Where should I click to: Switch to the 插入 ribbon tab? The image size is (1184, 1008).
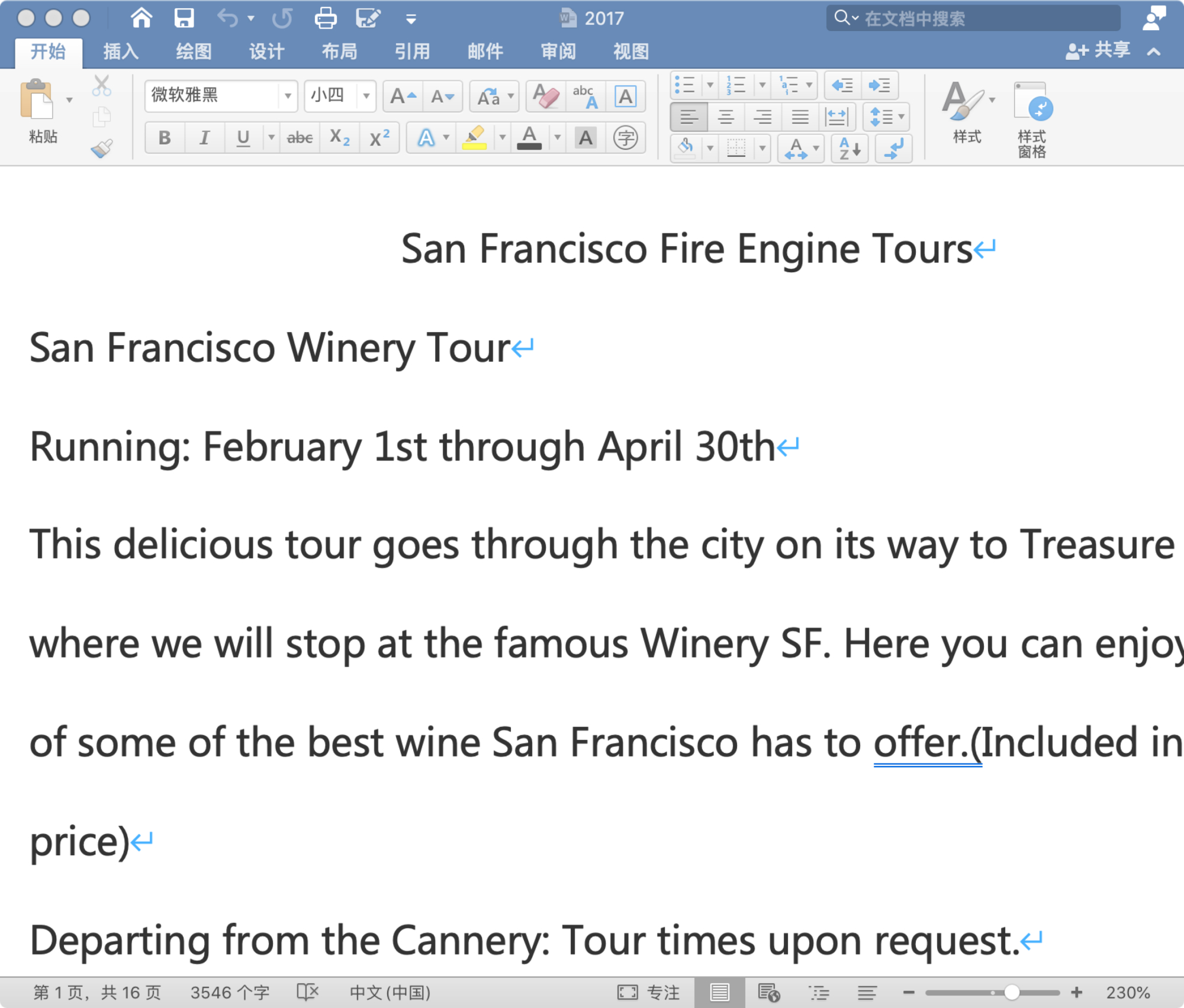(x=121, y=51)
